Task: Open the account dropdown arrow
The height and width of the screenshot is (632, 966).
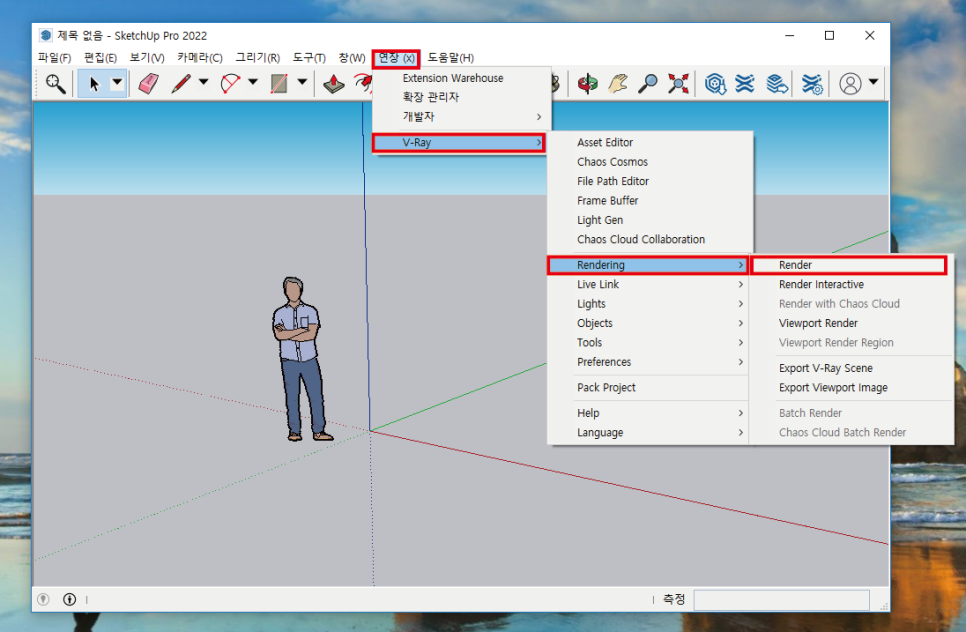Action: 873,82
